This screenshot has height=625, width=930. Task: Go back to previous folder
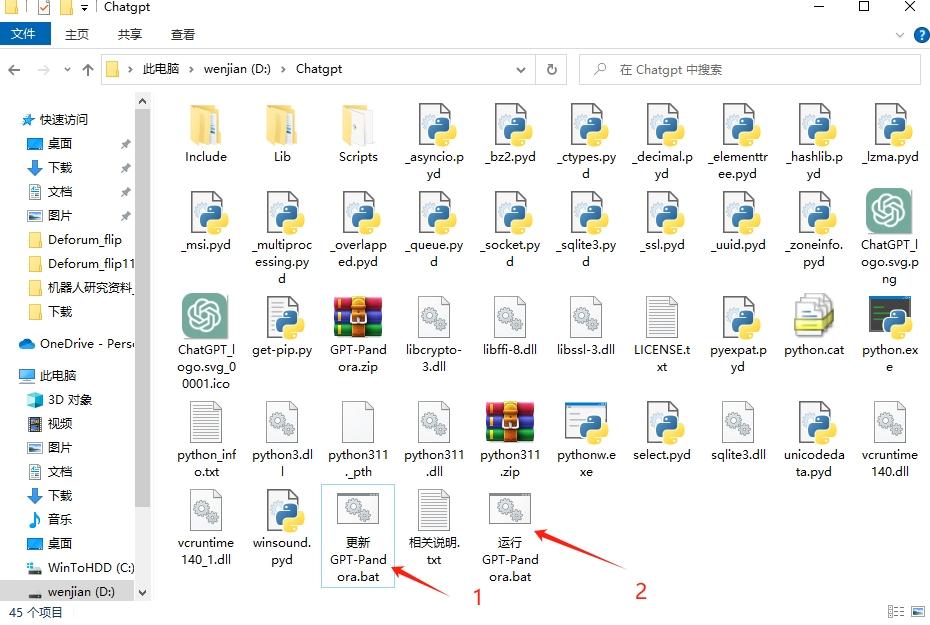coord(14,70)
